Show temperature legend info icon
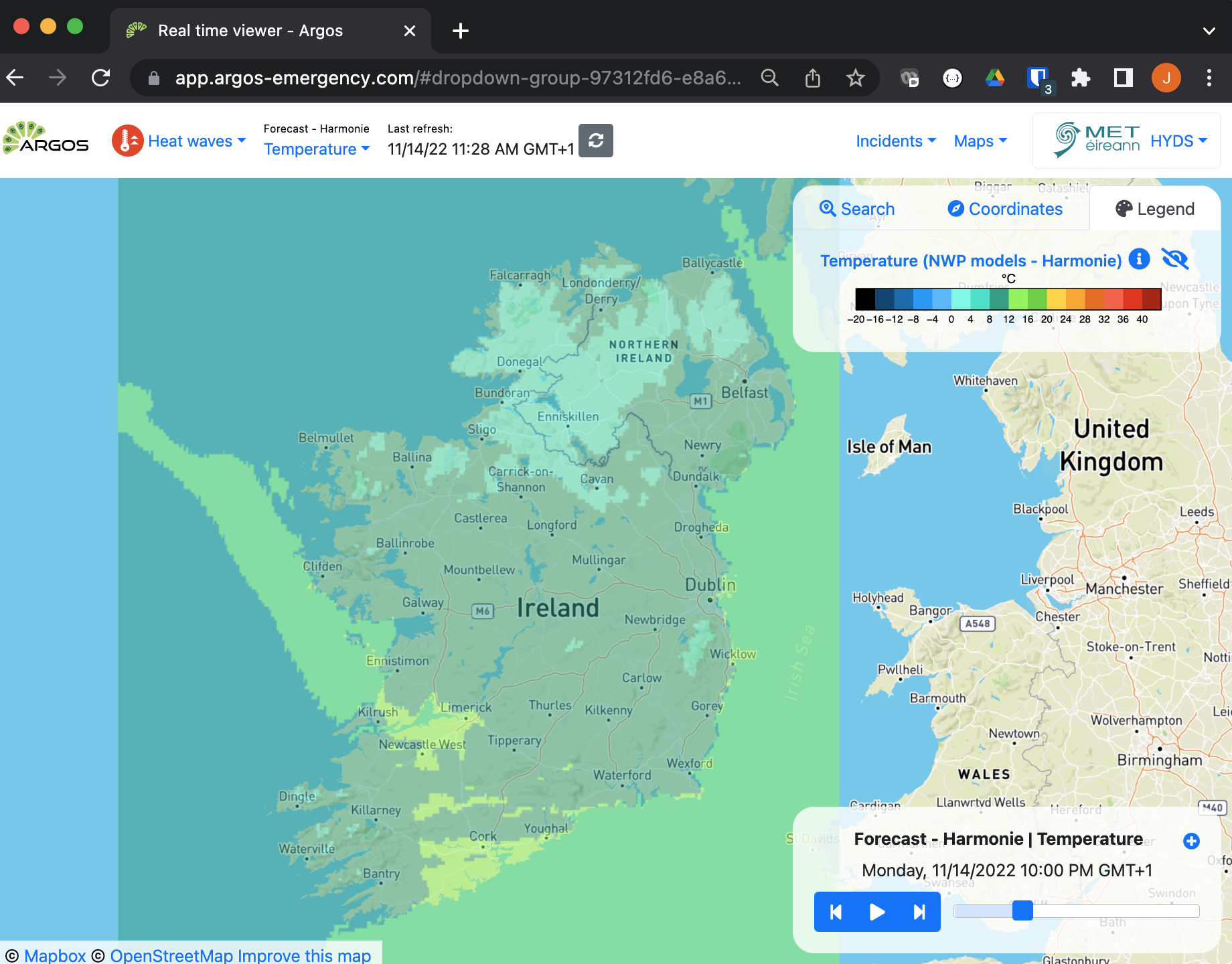This screenshot has height=964, width=1232. 1139,258
